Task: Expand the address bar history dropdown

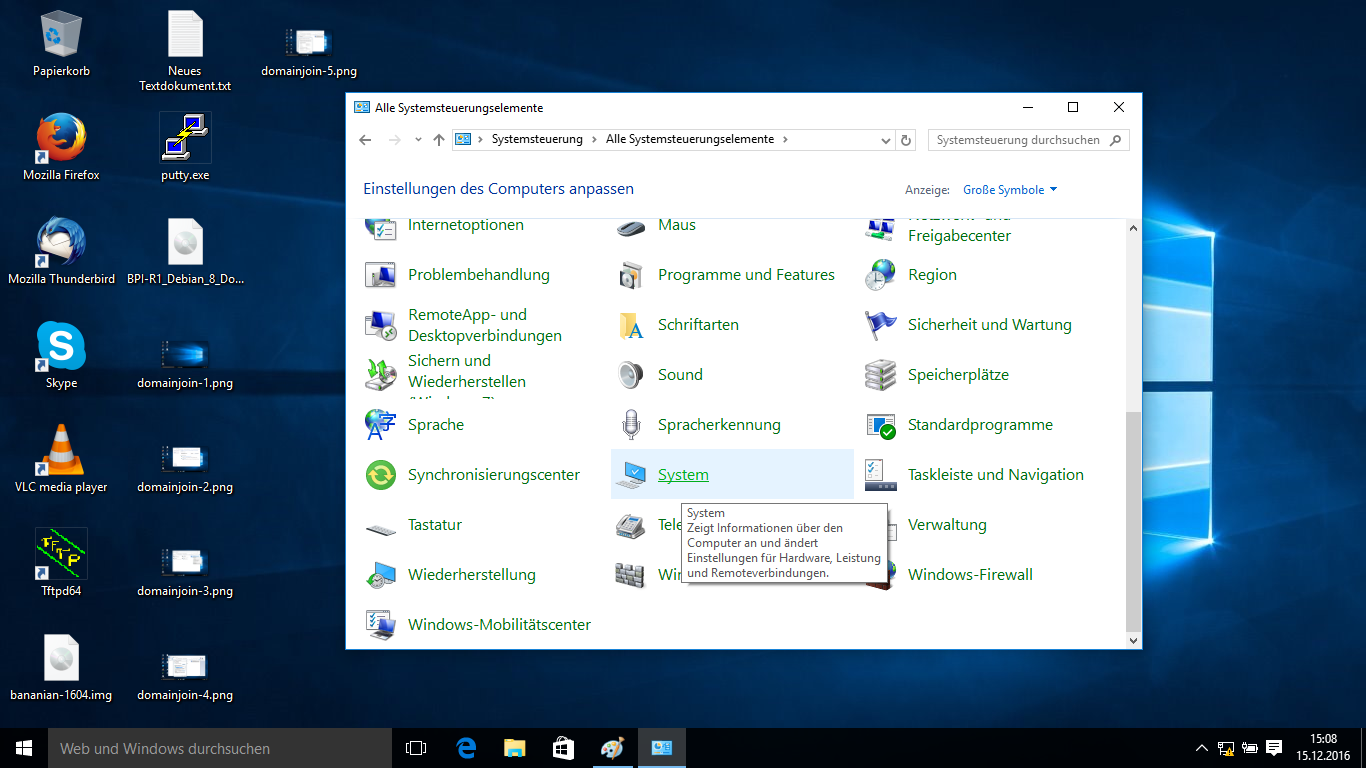Action: point(885,141)
